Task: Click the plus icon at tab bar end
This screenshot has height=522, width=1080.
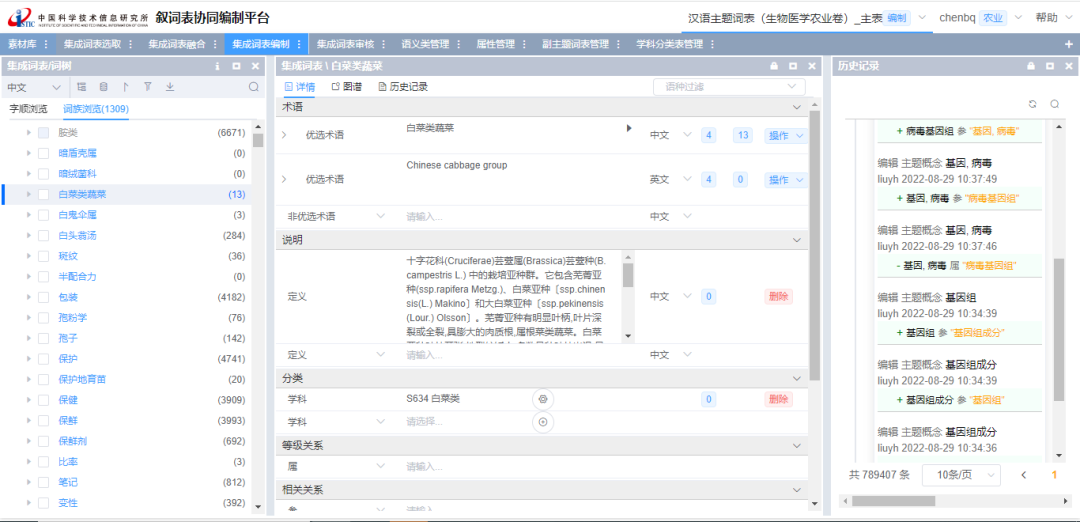Action: pyautogui.click(x=1068, y=44)
